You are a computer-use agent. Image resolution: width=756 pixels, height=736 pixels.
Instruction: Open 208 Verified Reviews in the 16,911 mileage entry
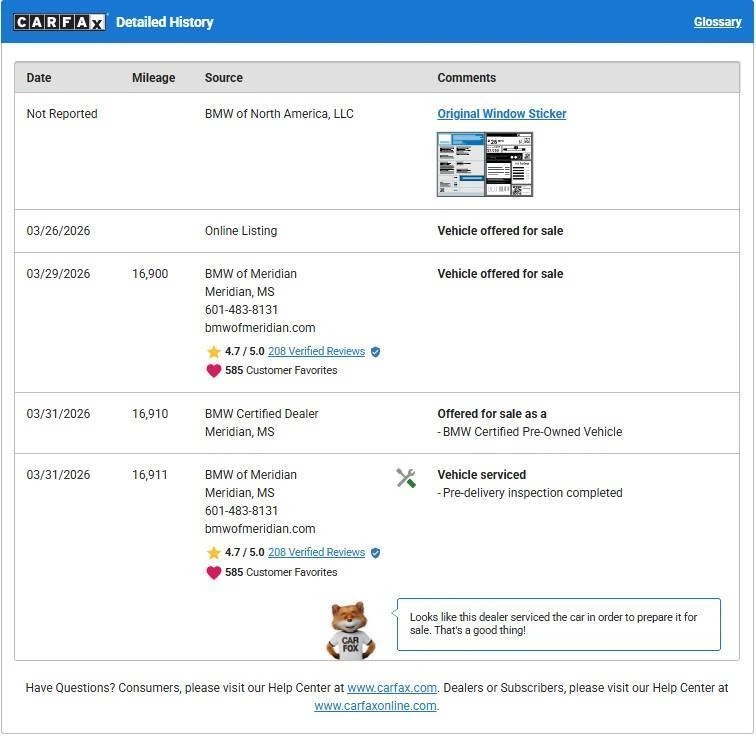click(x=316, y=553)
